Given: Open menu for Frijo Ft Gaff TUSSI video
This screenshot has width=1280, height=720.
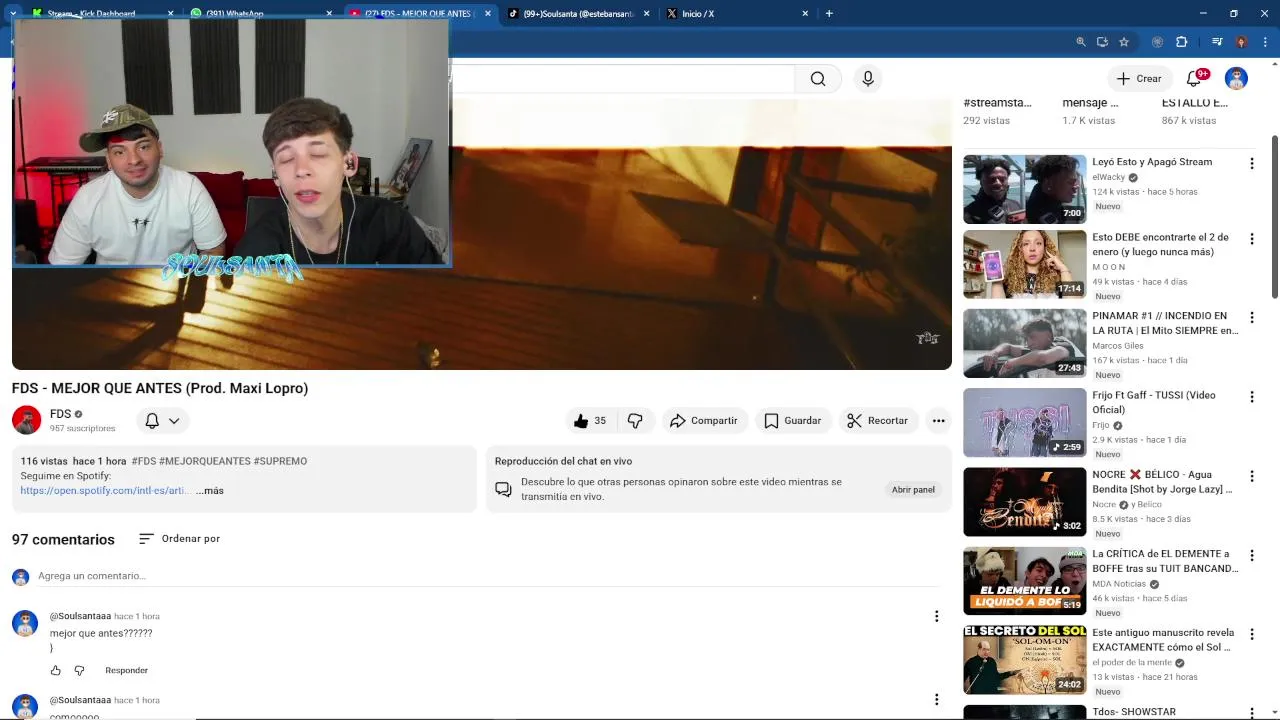Looking at the screenshot, I should click(x=1251, y=397).
